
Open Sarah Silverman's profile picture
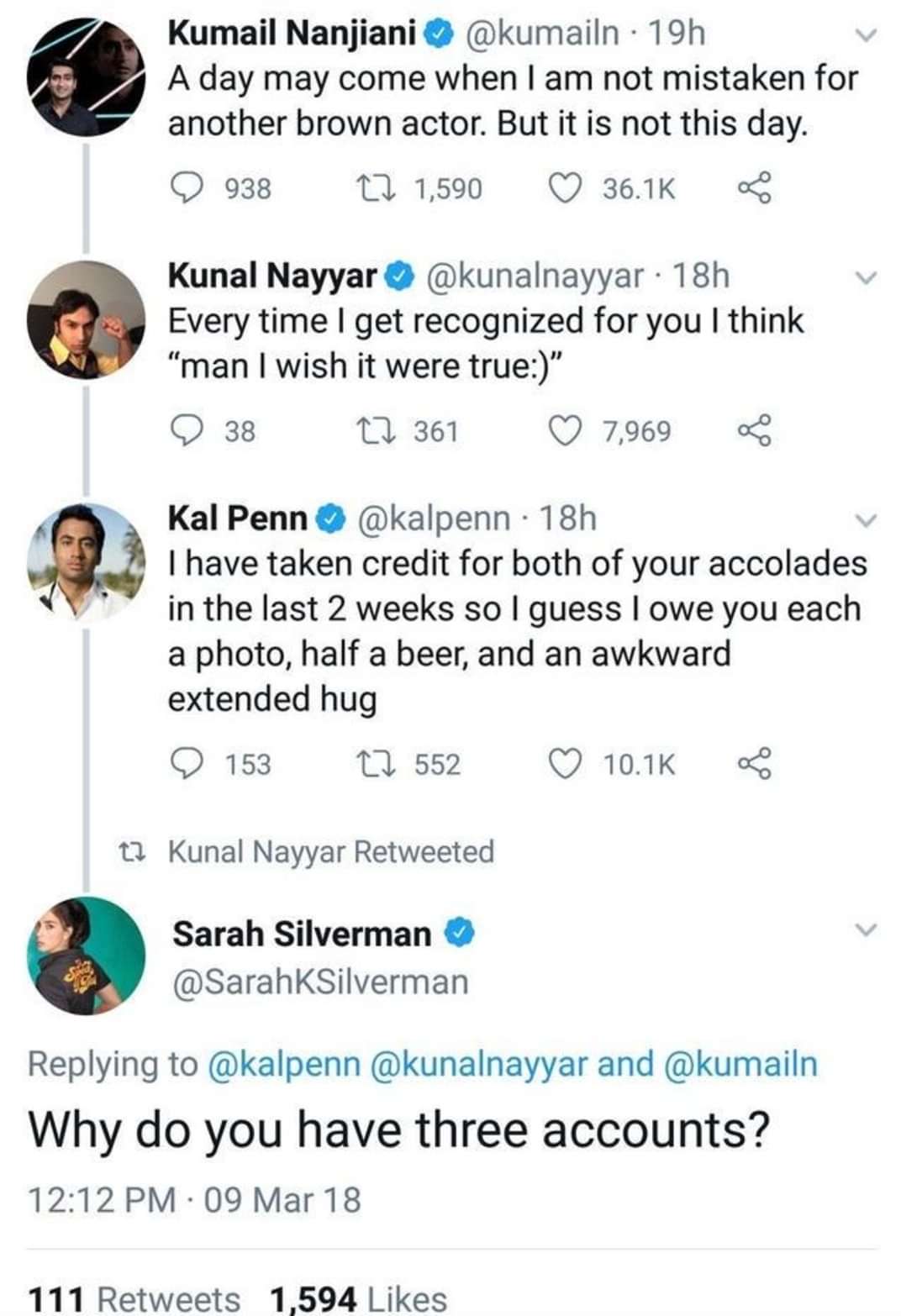coord(86,955)
